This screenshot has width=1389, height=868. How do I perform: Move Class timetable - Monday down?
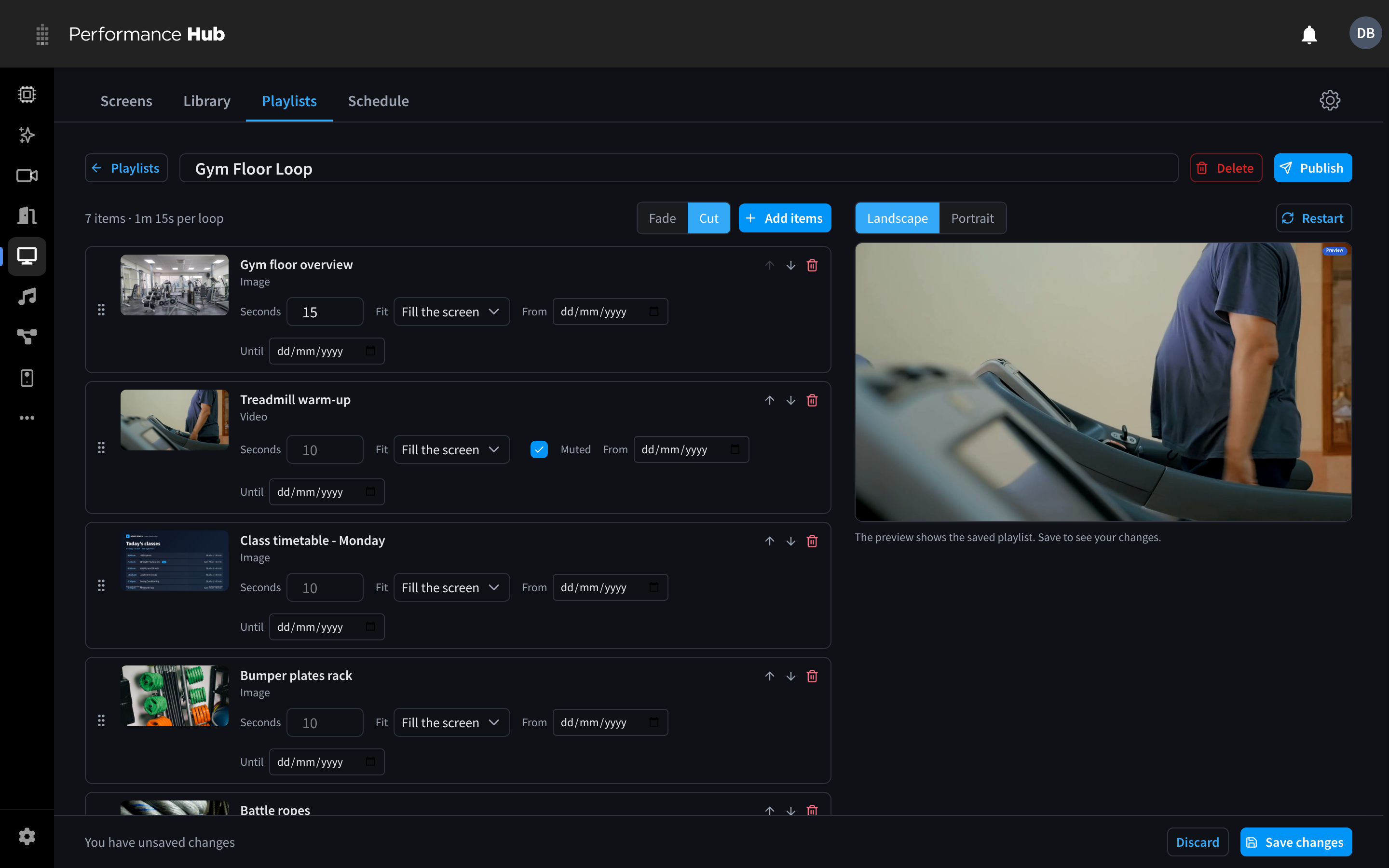791,541
